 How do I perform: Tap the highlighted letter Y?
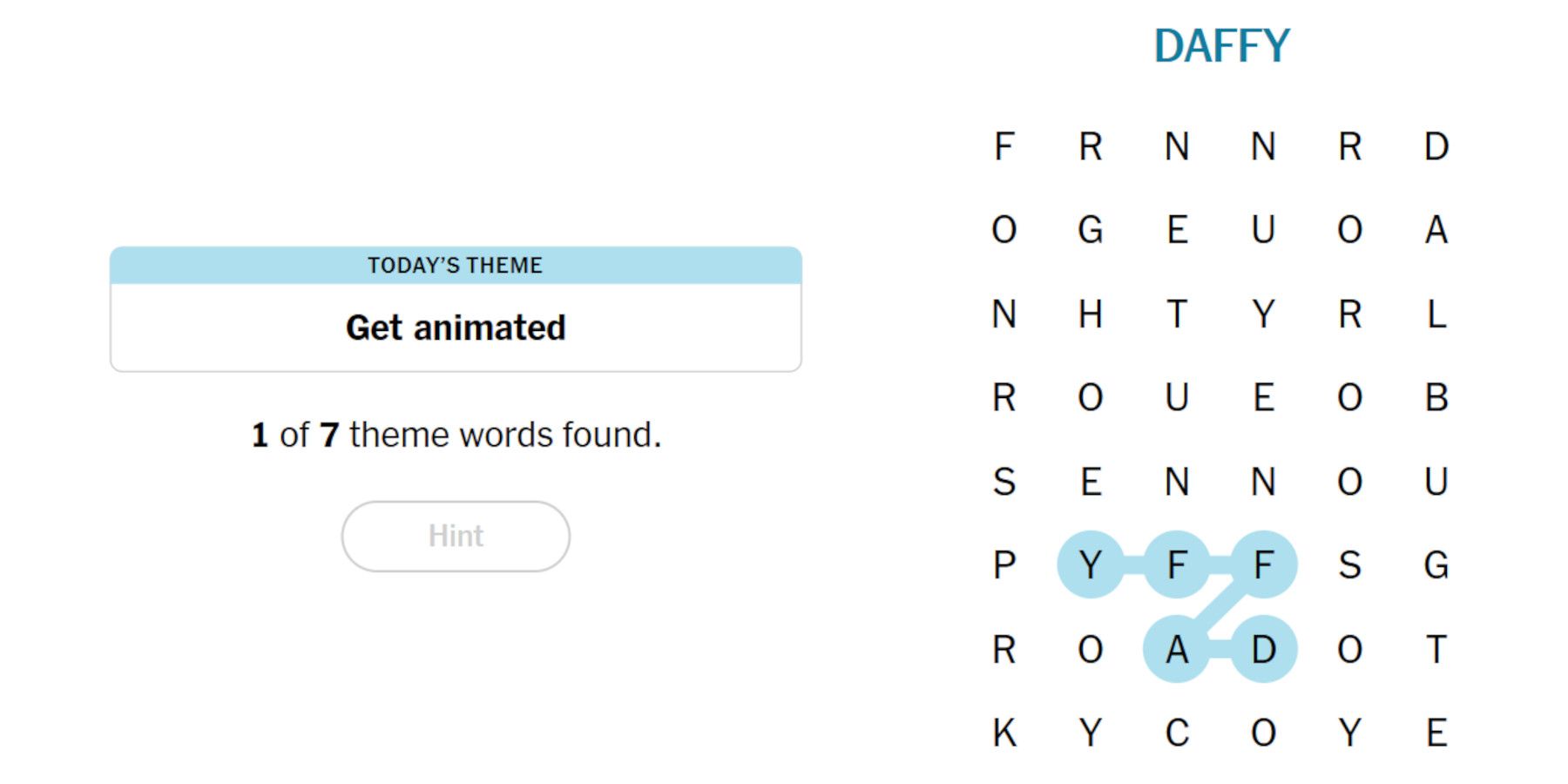pos(1090,564)
